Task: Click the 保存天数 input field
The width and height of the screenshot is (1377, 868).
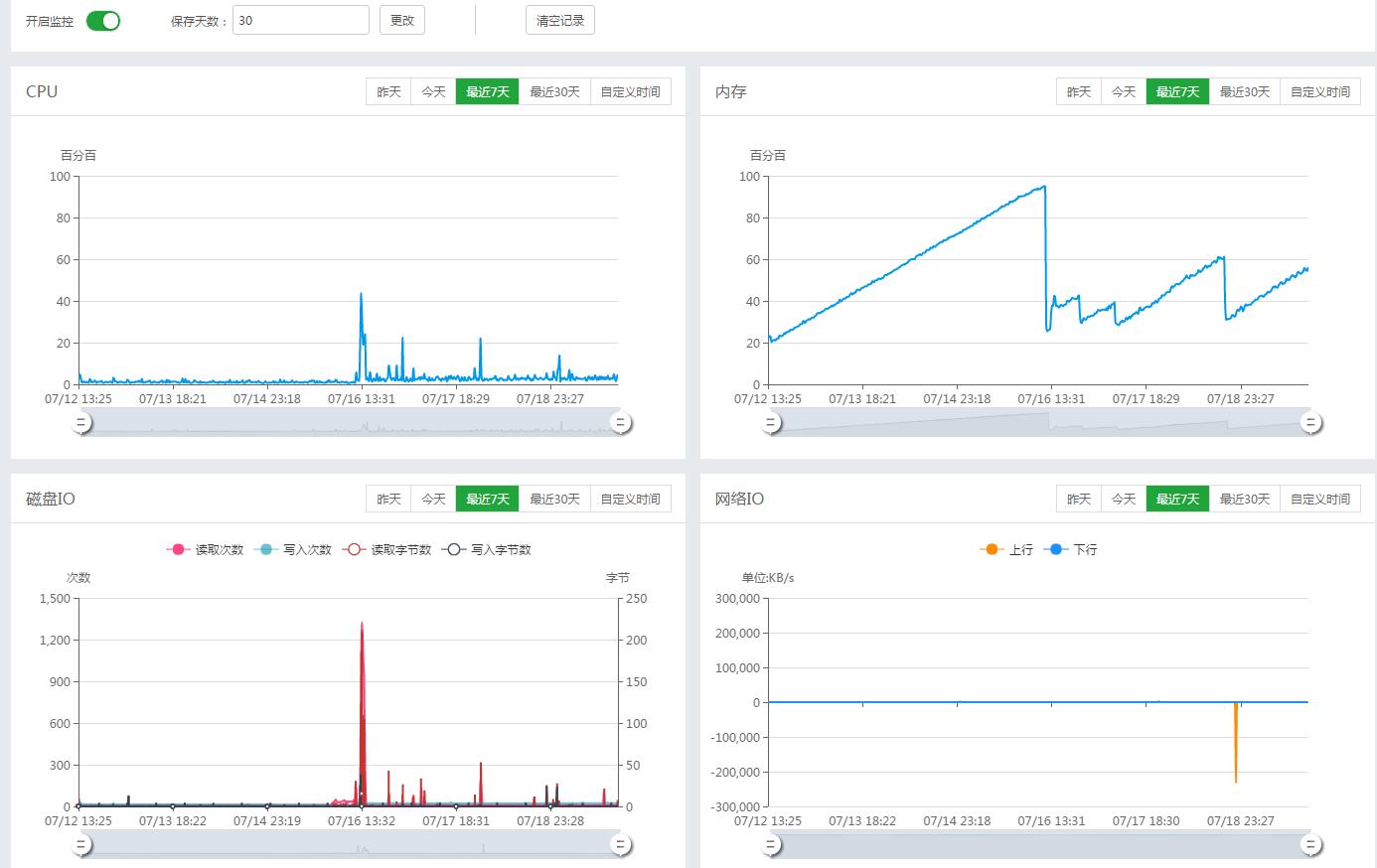Action: click(301, 20)
